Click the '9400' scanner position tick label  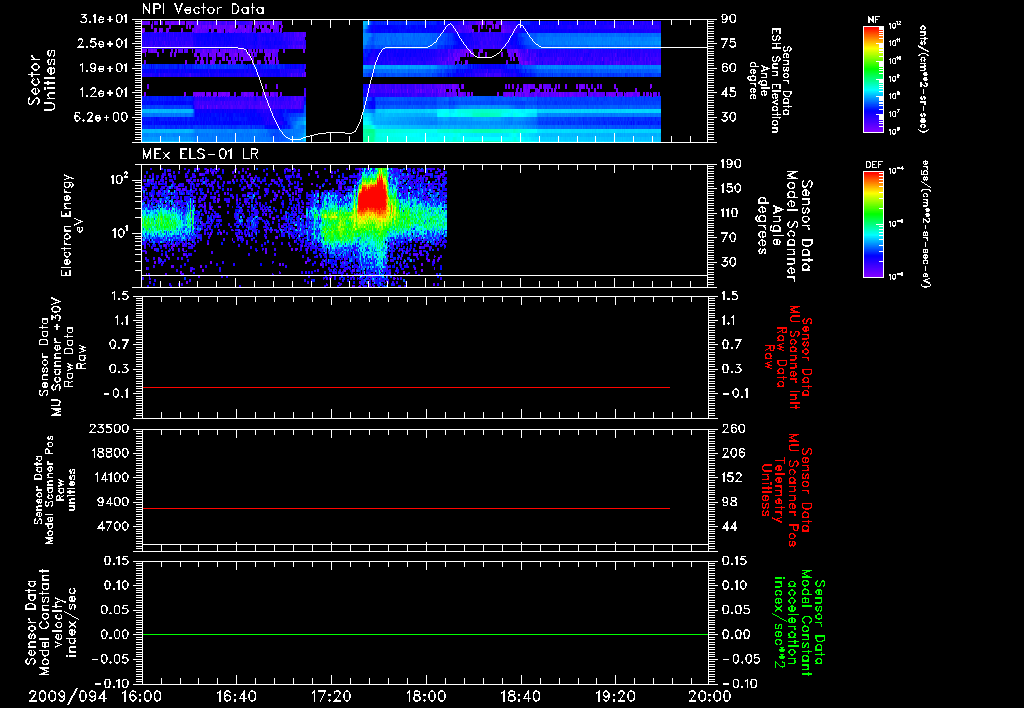tap(112, 502)
